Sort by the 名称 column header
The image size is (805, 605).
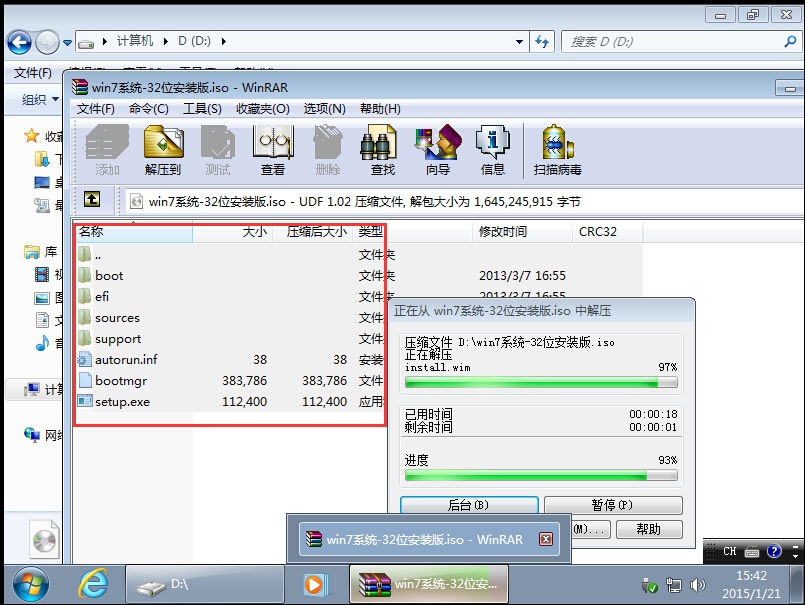(x=133, y=232)
